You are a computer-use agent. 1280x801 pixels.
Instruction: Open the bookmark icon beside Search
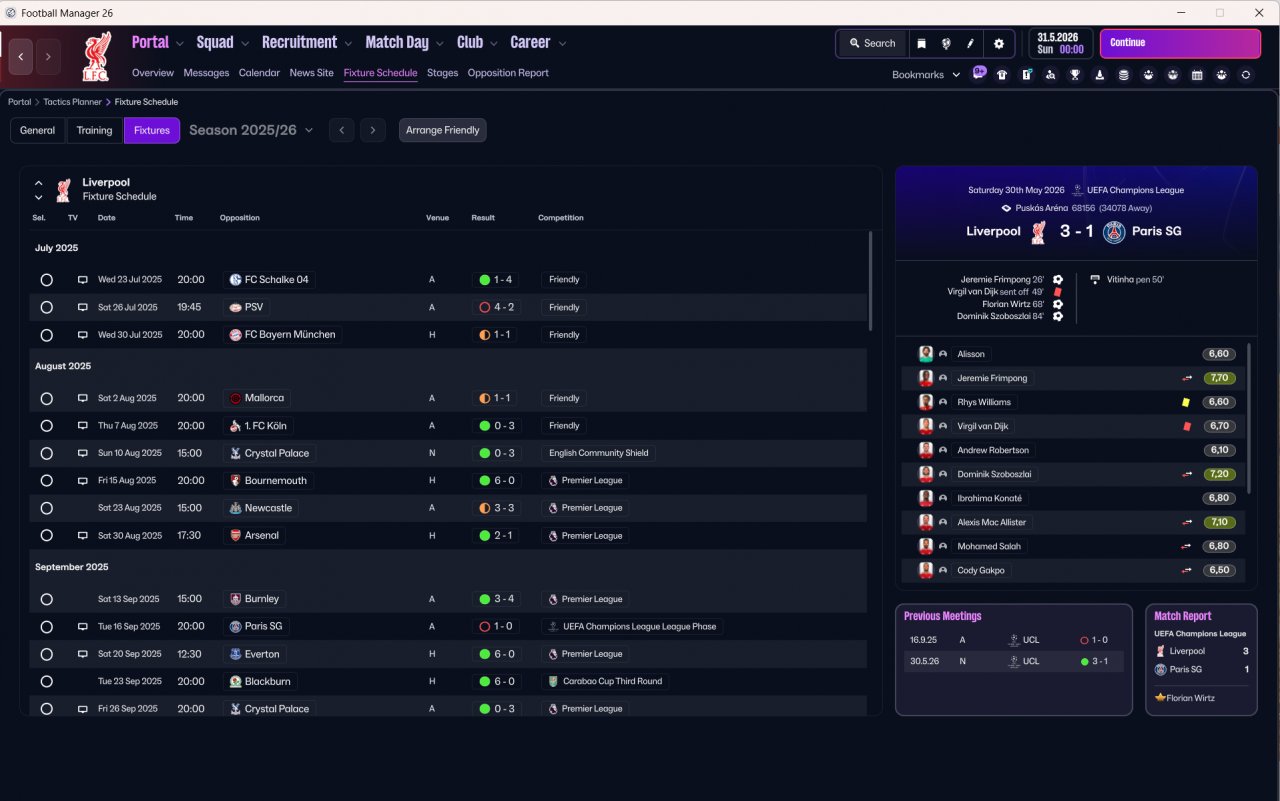[921, 44]
